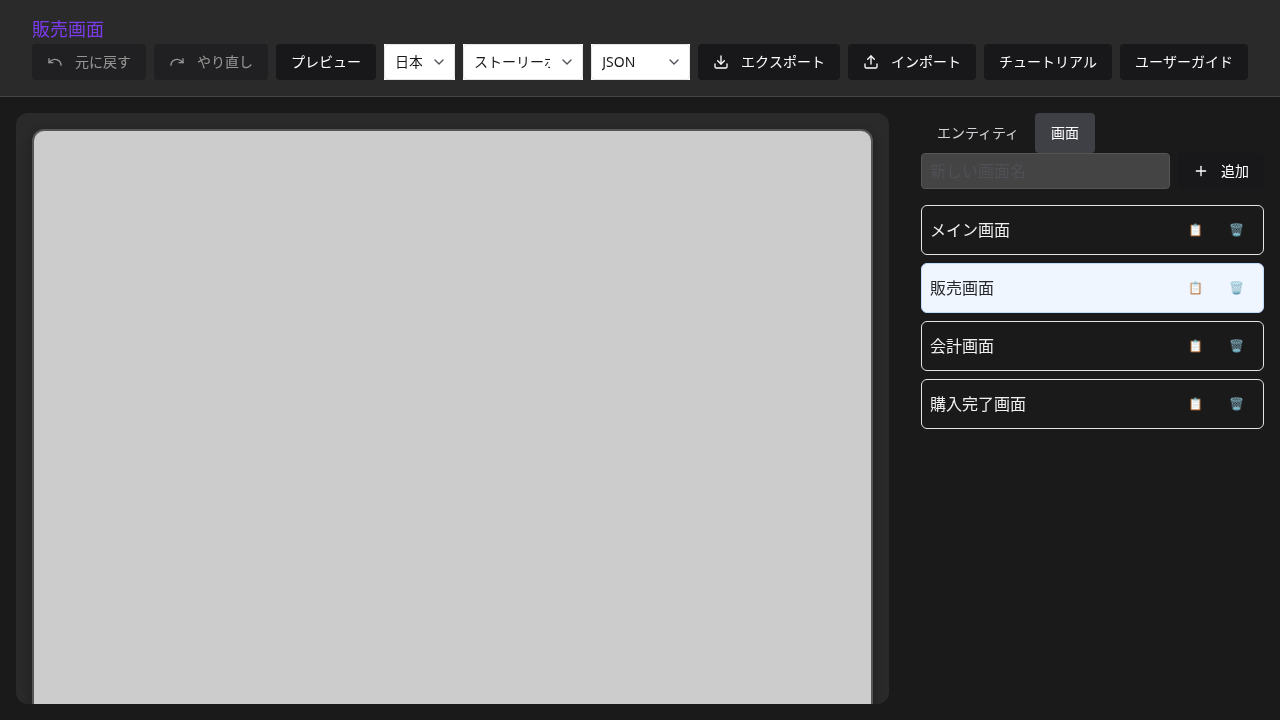Click the 元に戻す undo button
Viewport: 1280px width, 720px height.
click(89, 62)
